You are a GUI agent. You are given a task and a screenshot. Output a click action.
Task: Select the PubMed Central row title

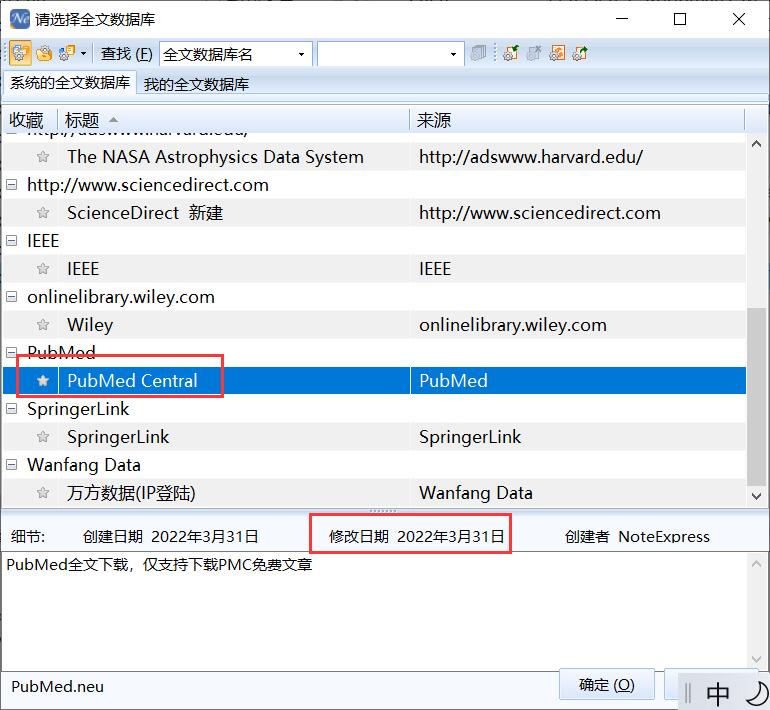pyautogui.click(x=132, y=381)
